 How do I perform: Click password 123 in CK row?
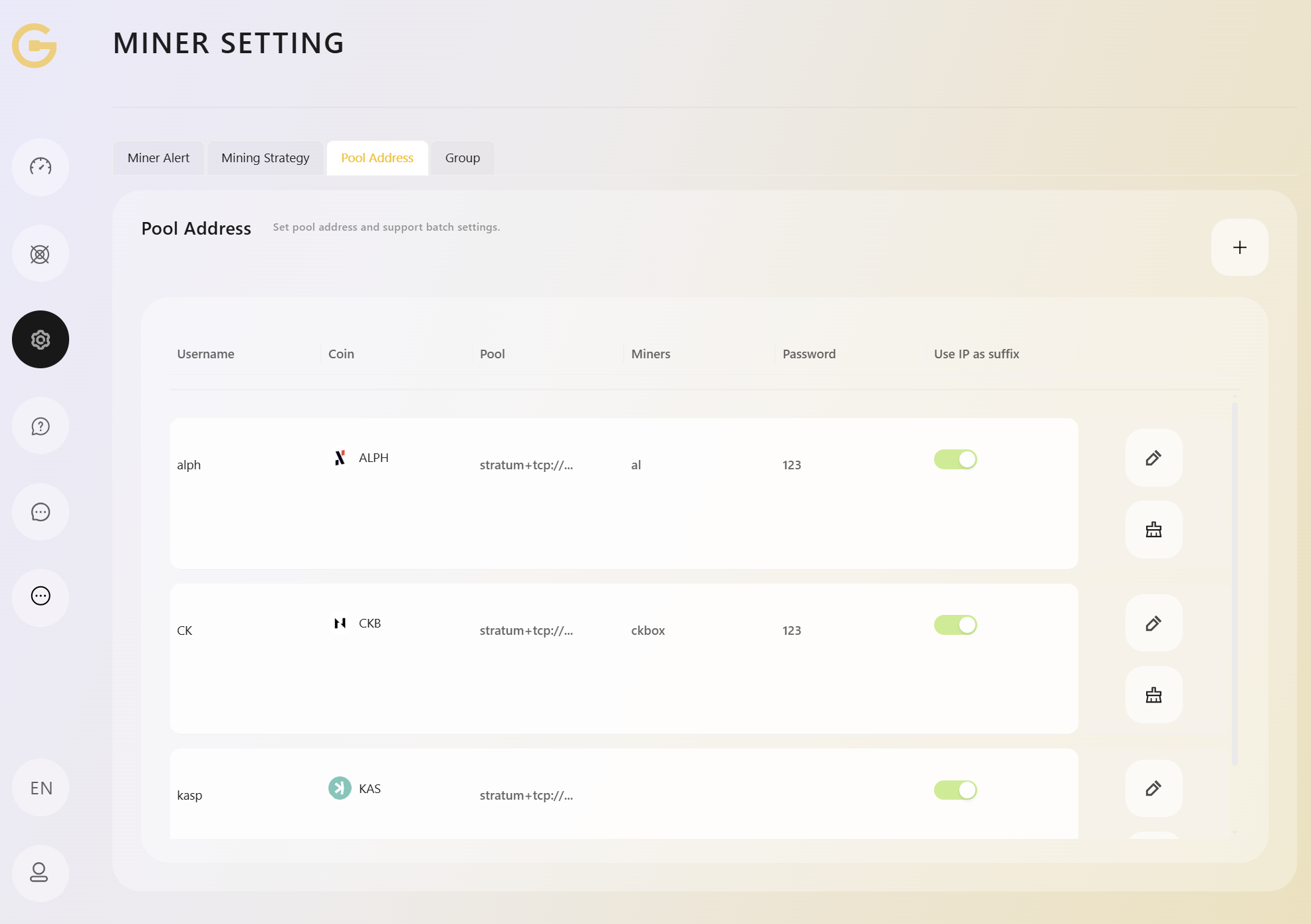click(x=792, y=630)
